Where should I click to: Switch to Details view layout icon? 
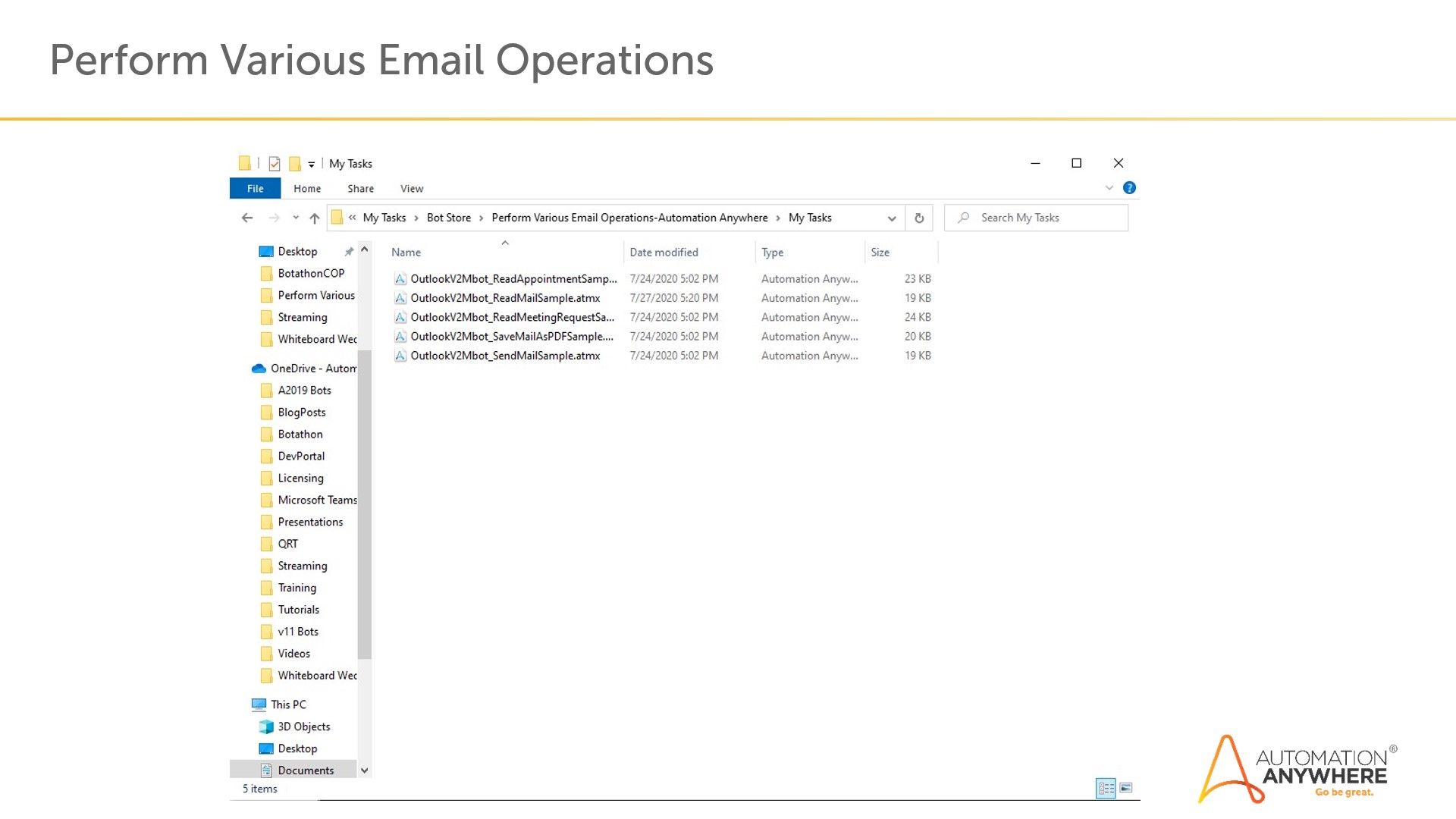click(x=1106, y=788)
